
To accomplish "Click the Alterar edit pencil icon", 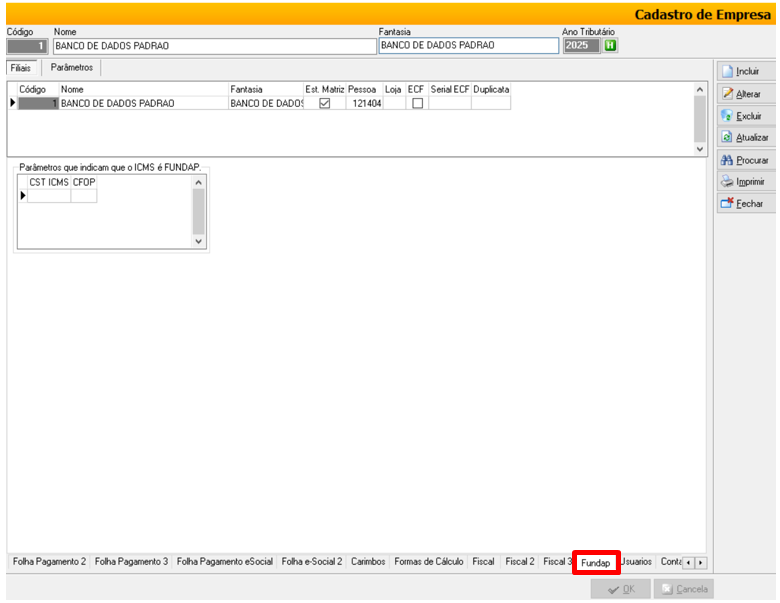I will [727, 94].
